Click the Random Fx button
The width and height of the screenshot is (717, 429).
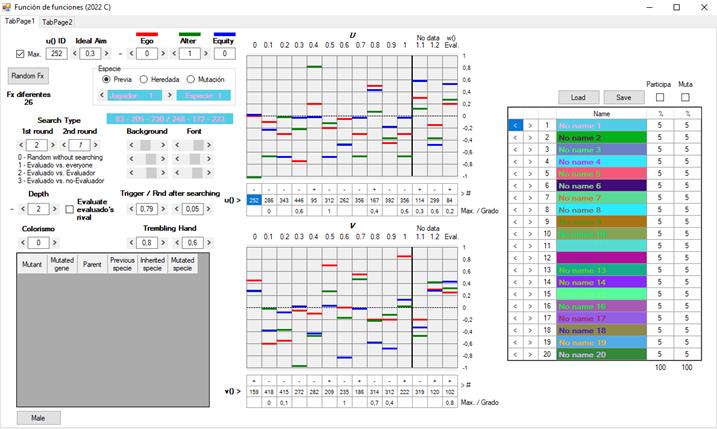[x=30, y=75]
